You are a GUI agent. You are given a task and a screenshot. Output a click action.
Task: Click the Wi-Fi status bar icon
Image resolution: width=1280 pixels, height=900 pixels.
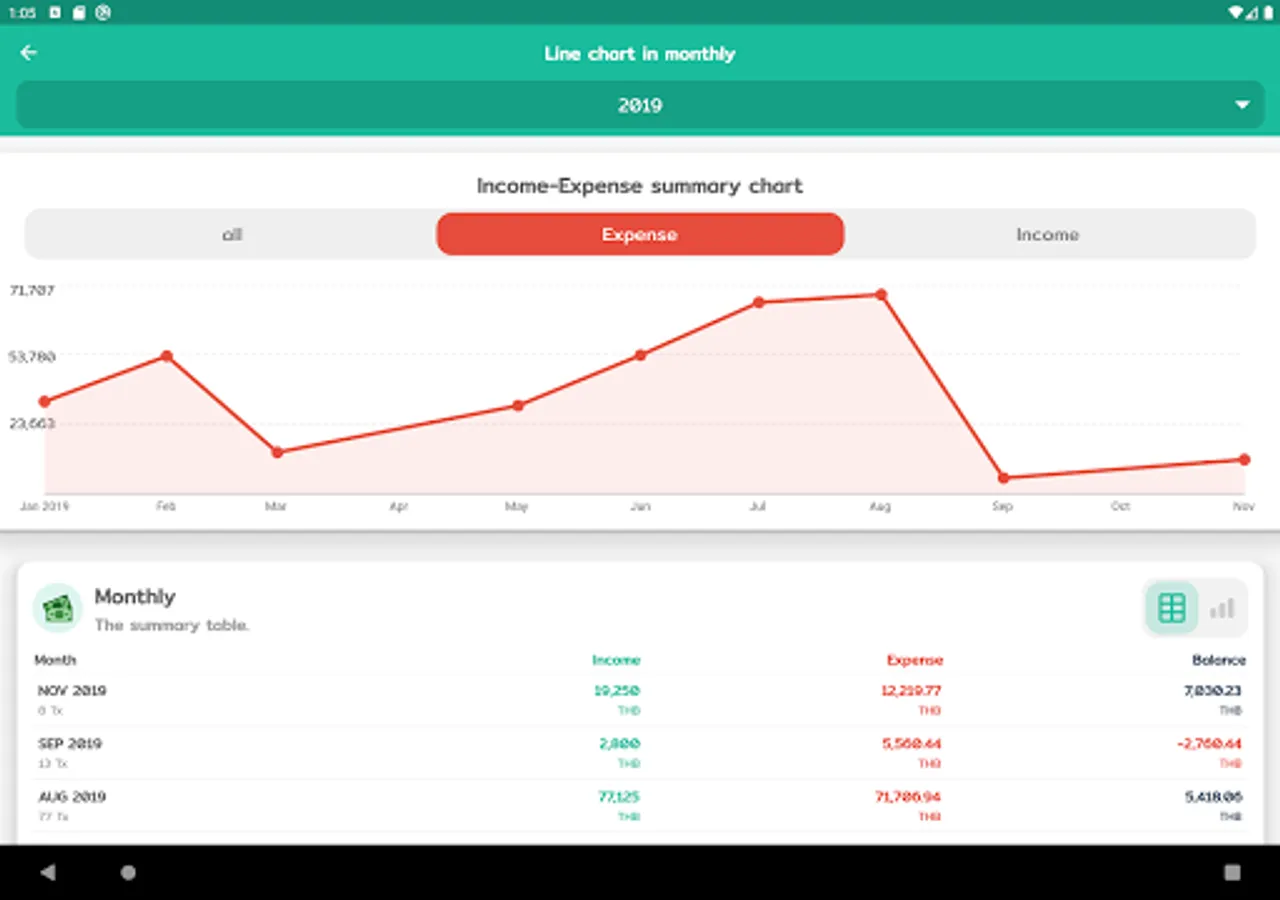tap(1237, 13)
